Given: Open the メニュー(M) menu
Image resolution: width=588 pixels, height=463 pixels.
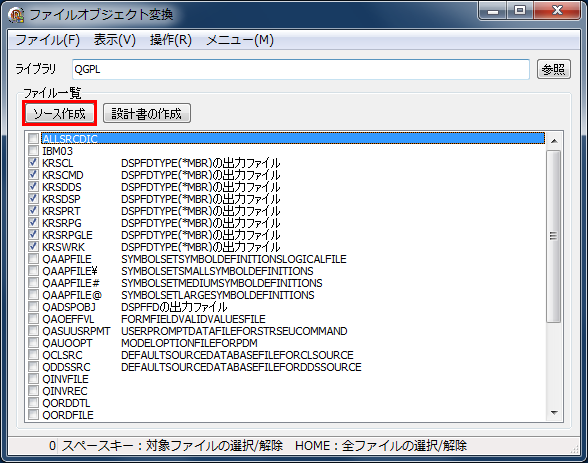Looking at the screenshot, I should pyautogui.click(x=240, y=40).
